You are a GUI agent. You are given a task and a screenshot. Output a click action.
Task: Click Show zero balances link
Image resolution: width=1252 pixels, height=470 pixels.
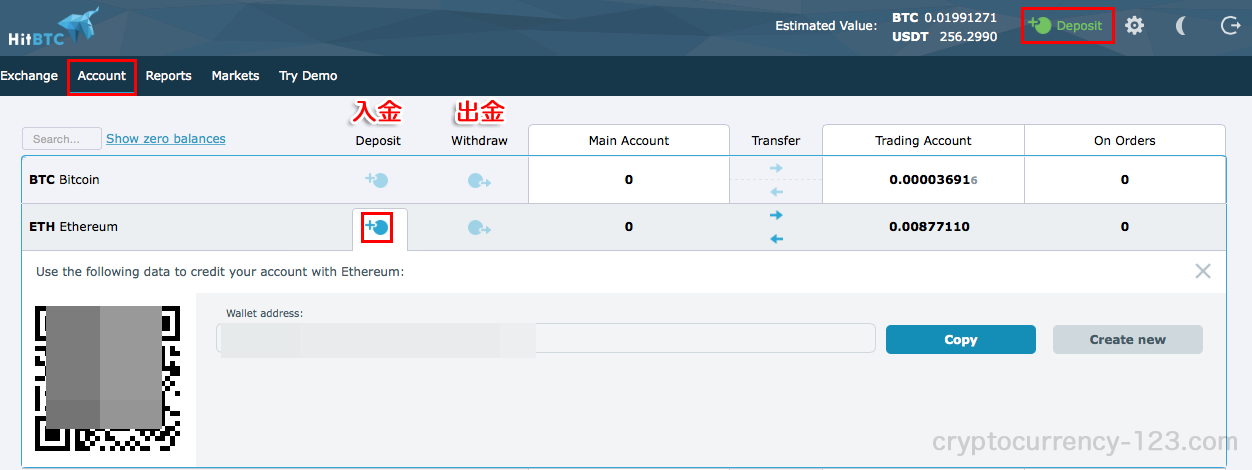coord(166,139)
